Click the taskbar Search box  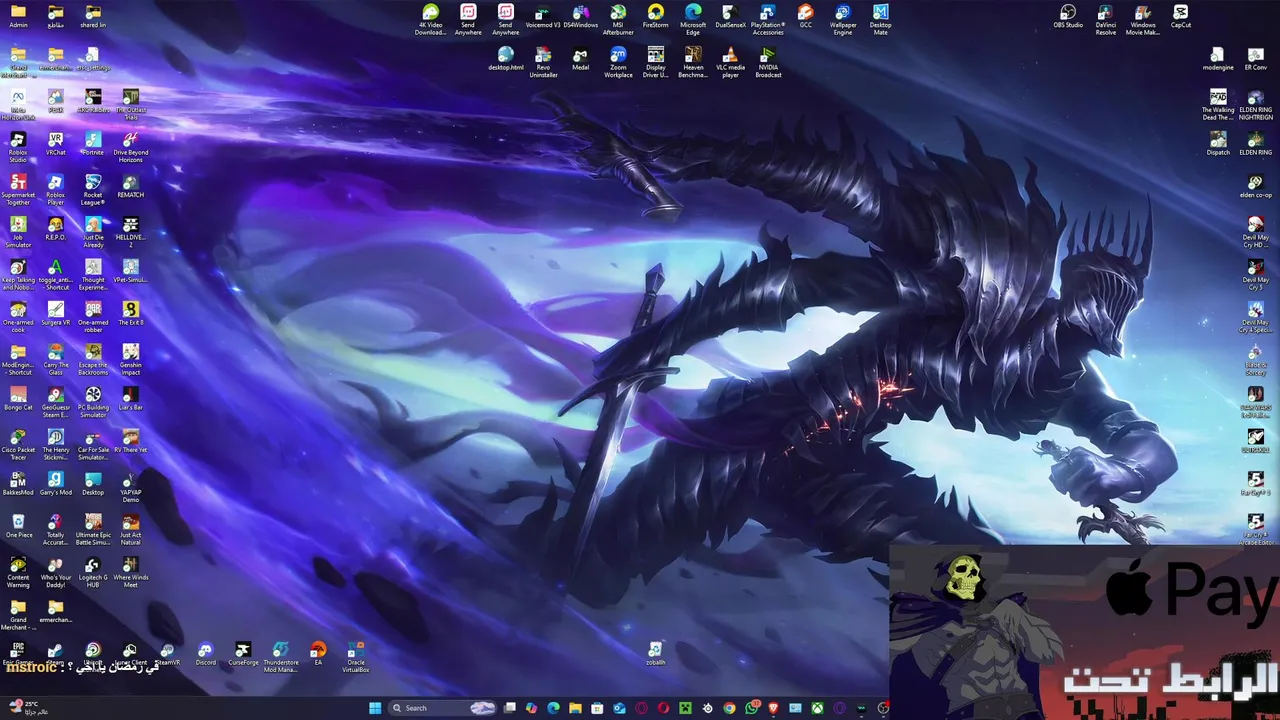(x=442, y=708)
